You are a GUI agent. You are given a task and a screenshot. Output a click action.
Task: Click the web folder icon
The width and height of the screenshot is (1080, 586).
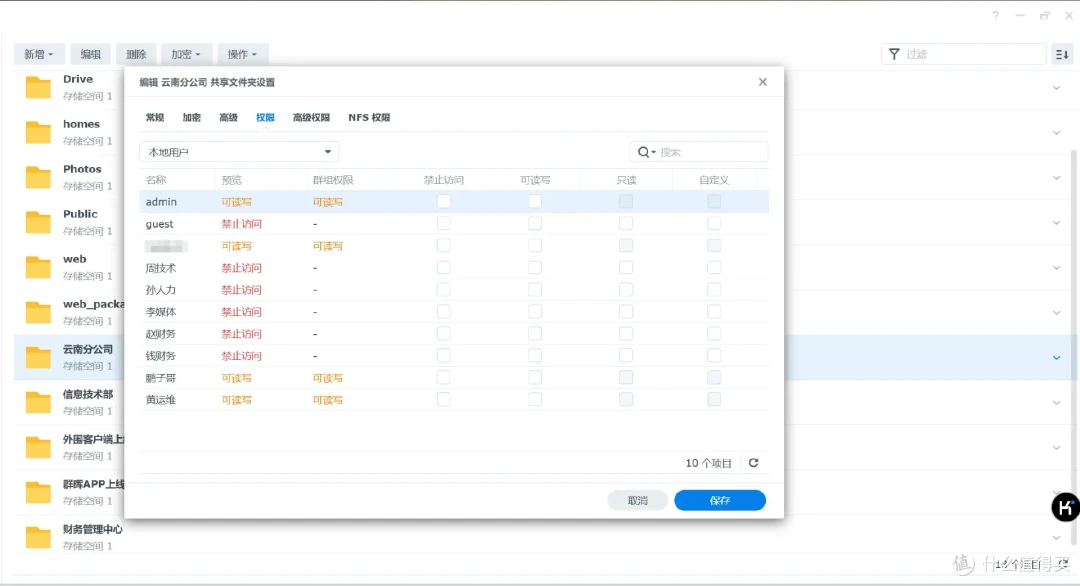38,267
